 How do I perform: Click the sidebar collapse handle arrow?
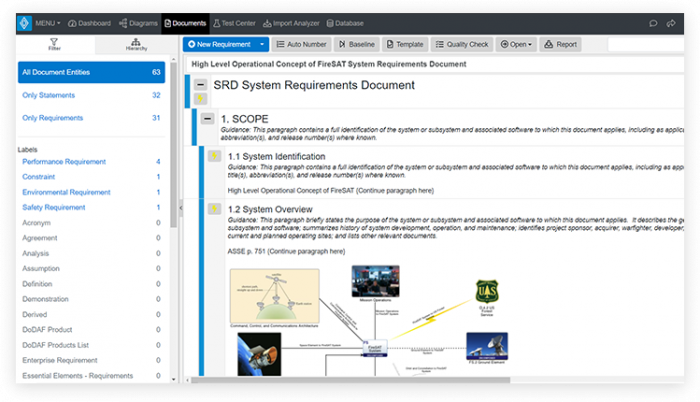pos(181,208)
